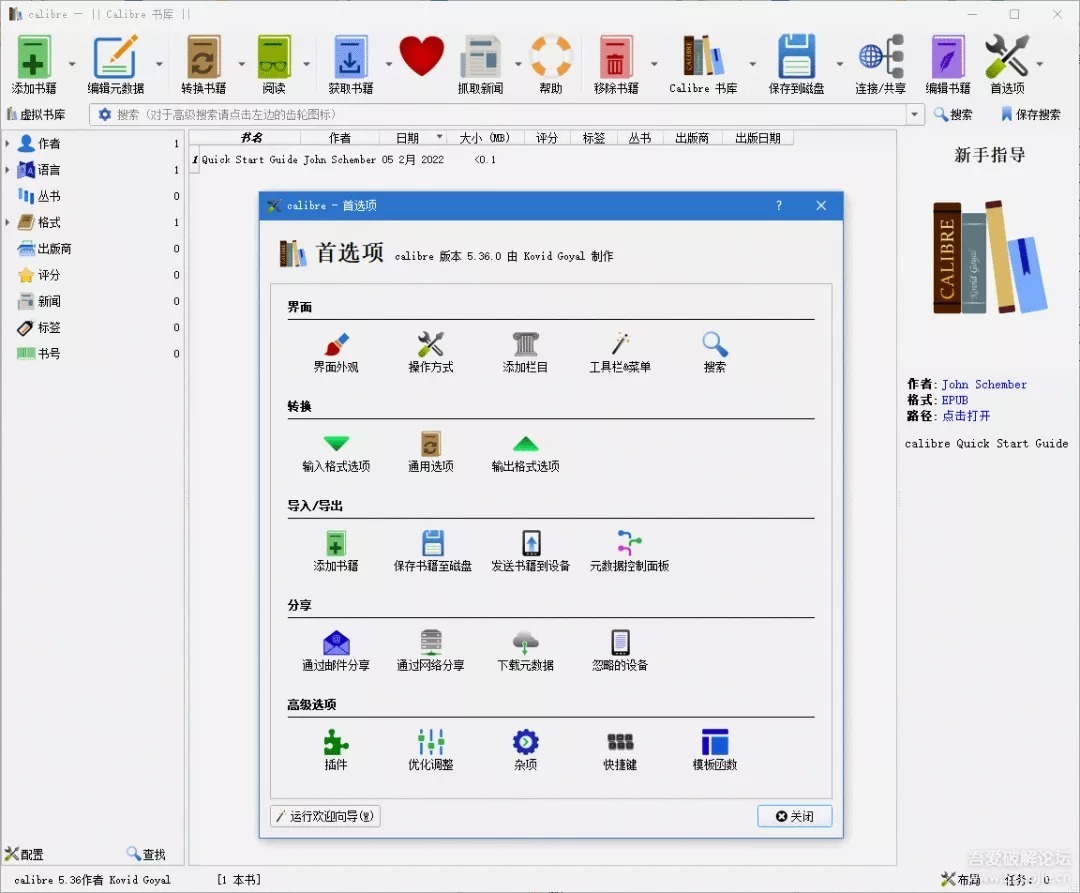Open dropdown arrow next to 转换书籍
Viewport: 1080px width, 893px height.
tap(241, 64)
